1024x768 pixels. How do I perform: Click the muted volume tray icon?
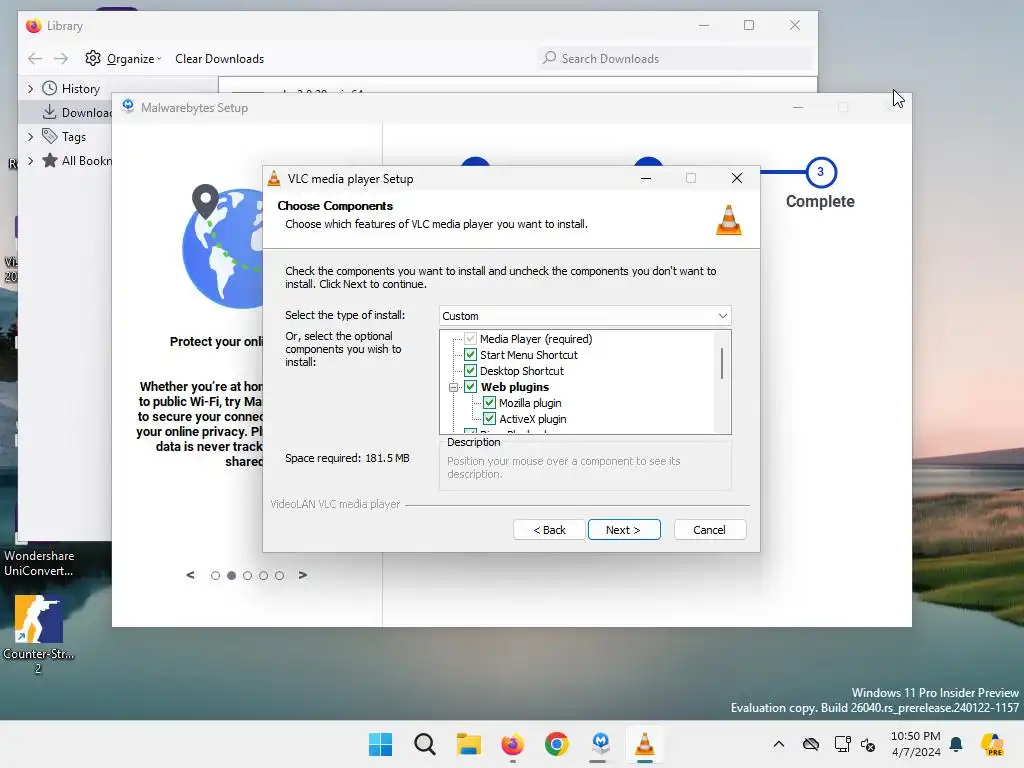click(x=868, y=744)
